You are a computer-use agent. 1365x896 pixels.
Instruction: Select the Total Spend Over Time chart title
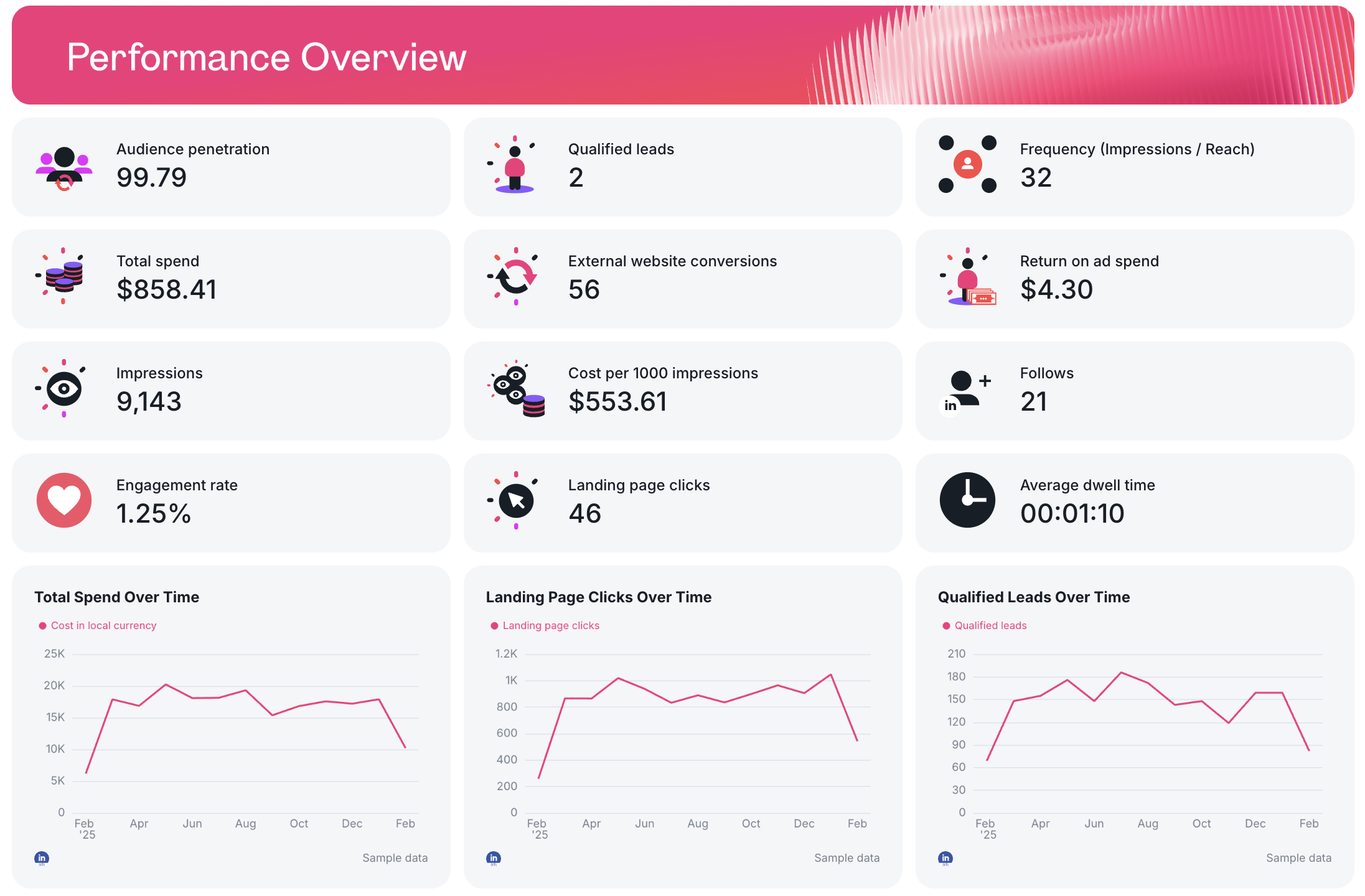click(116, 597)
